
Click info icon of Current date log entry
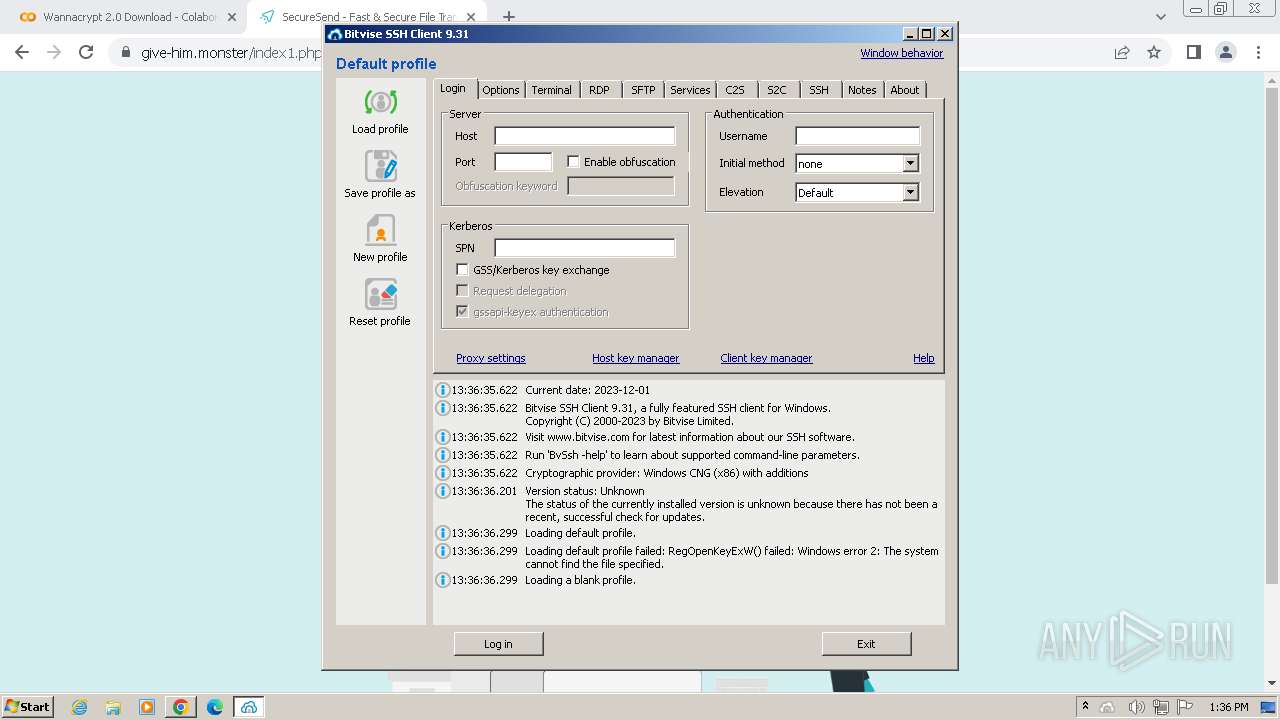point(442,390)
